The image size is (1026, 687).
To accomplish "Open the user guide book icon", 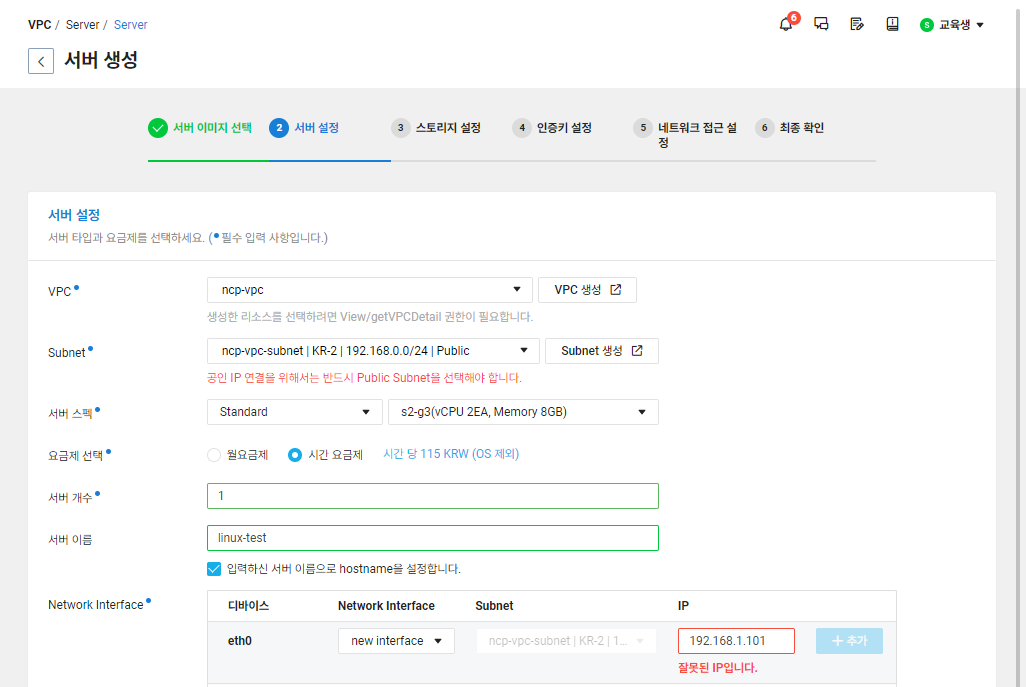I will (x=893, y=24).
